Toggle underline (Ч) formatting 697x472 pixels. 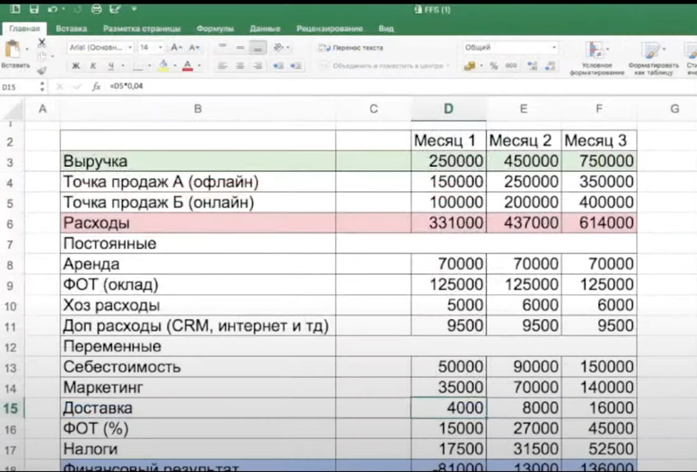(111, 66)
